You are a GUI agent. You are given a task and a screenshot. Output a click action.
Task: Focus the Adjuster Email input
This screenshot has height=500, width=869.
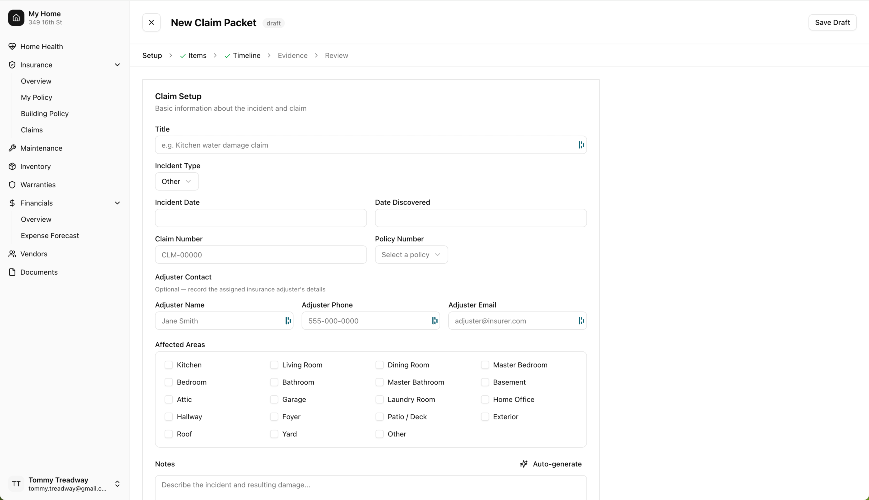click(512, 321)
